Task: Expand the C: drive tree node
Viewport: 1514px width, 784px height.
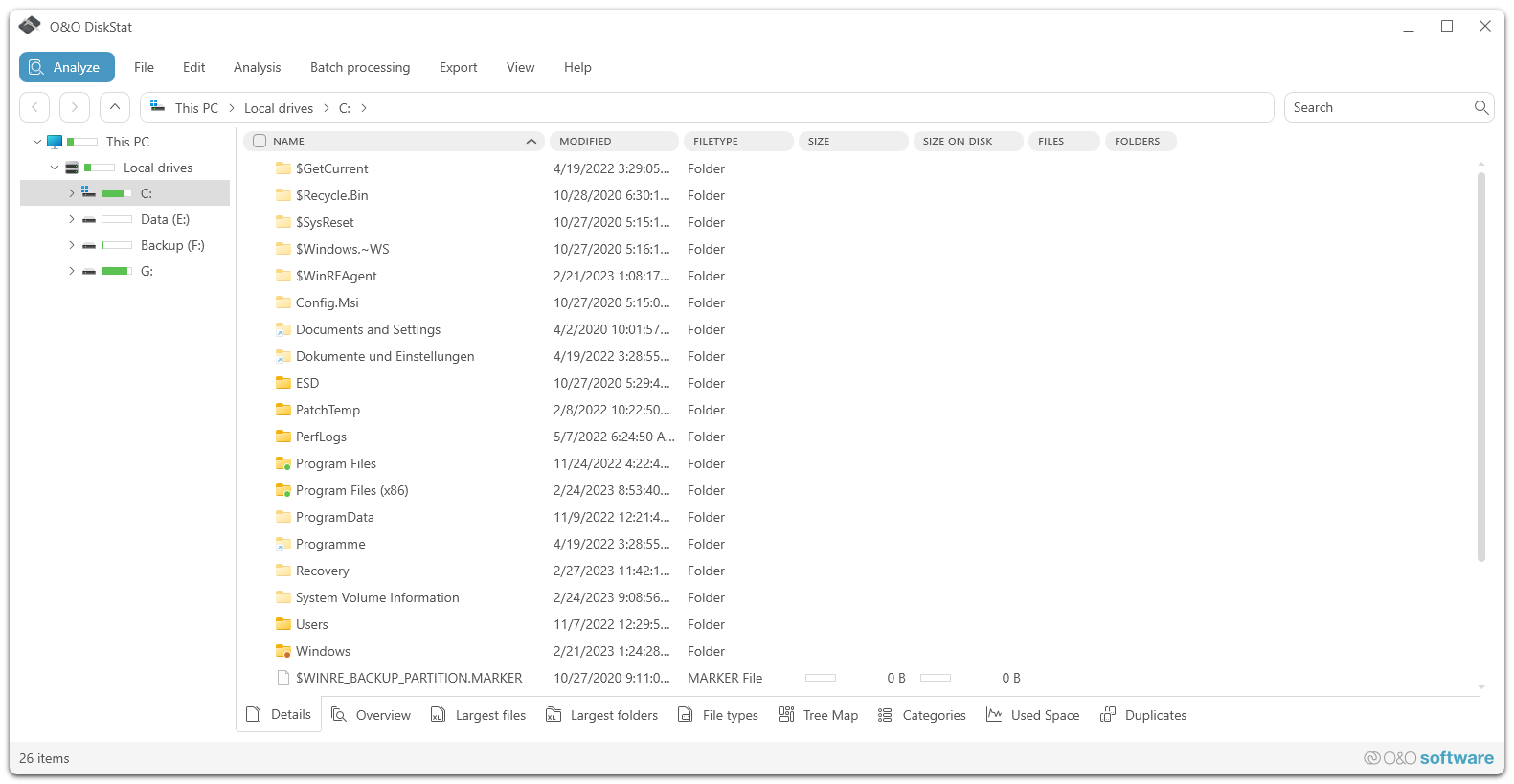Action: coord(71,193)
